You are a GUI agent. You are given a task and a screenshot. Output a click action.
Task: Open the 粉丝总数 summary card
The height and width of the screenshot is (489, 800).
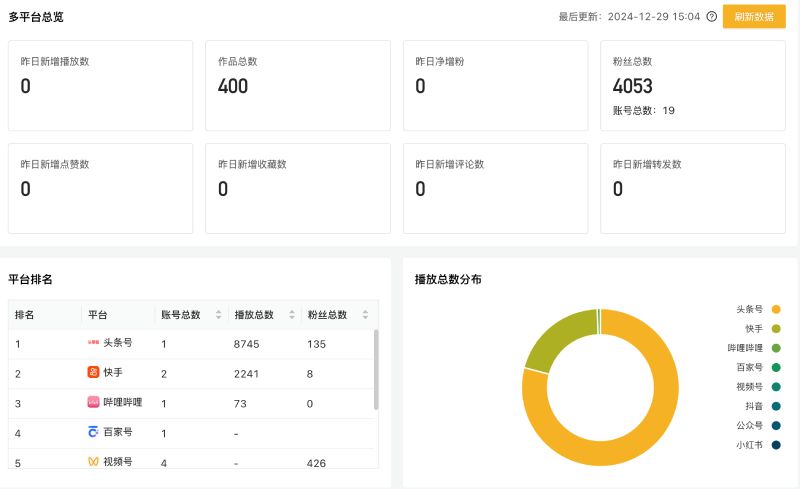[692, 85]
